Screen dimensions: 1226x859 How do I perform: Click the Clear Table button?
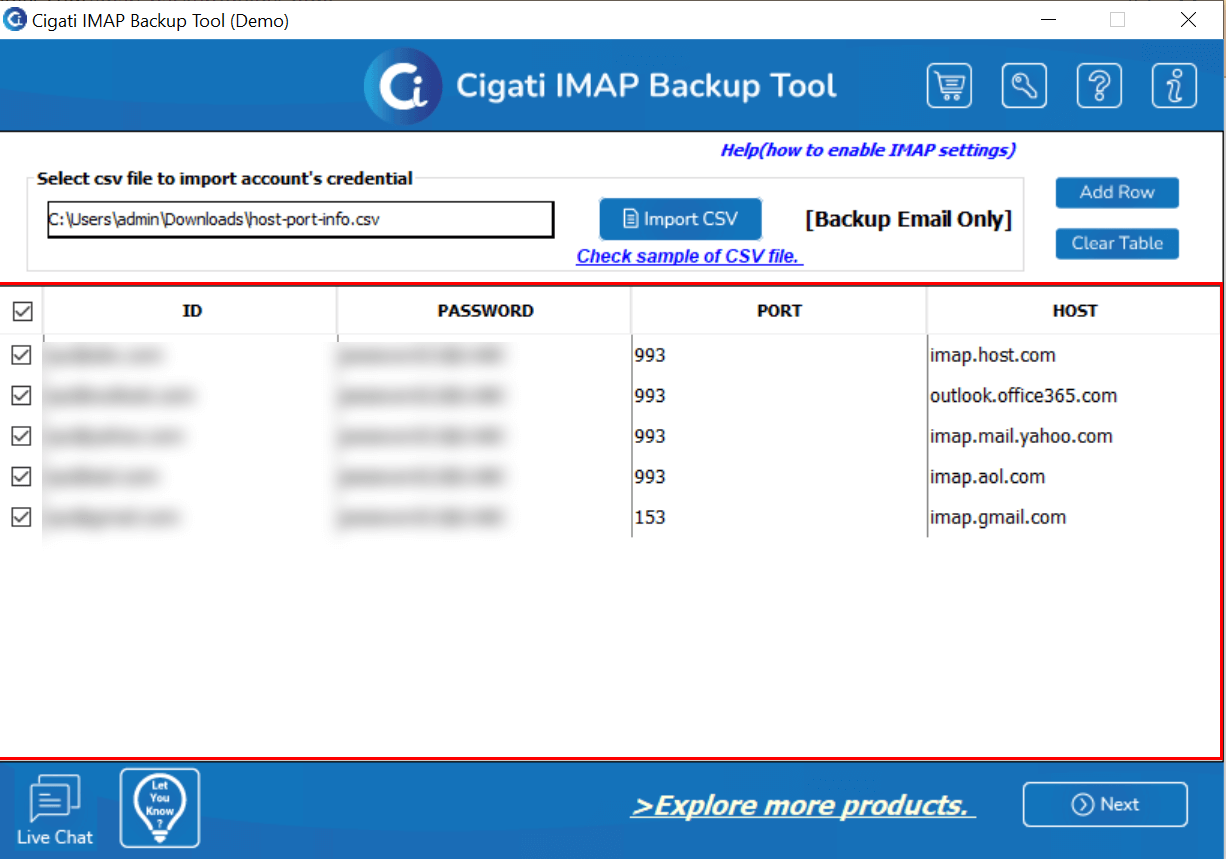coord(1117,243)
